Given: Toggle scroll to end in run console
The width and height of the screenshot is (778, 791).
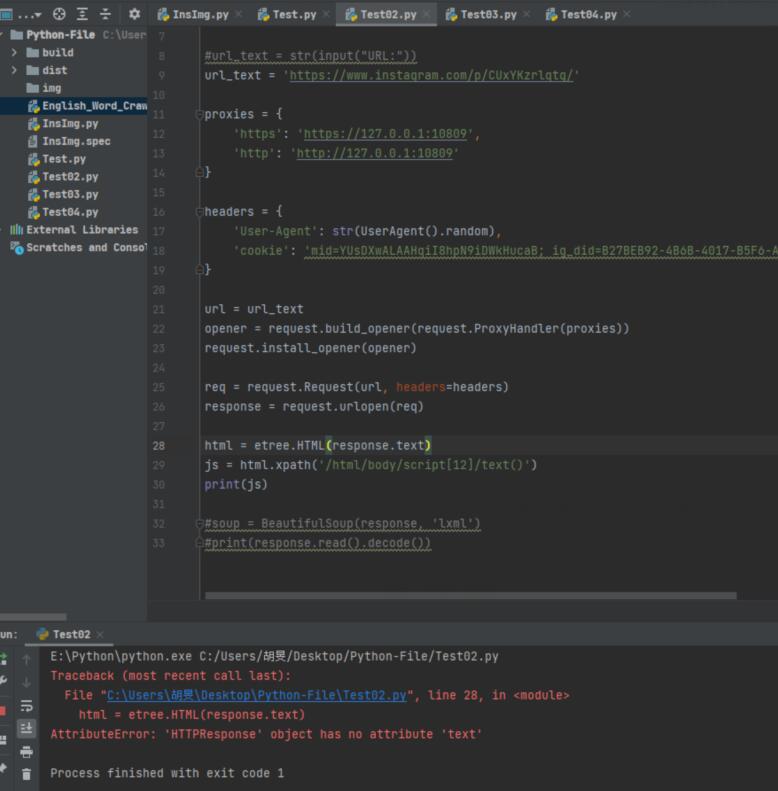Looking at the screenshot, I should coord(27,728).
